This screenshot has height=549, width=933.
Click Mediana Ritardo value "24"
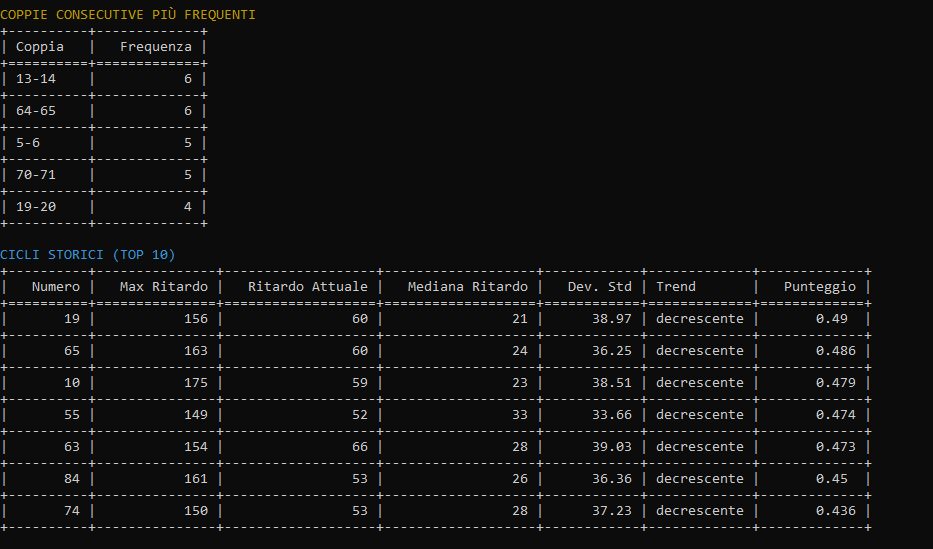pos(520,351)
